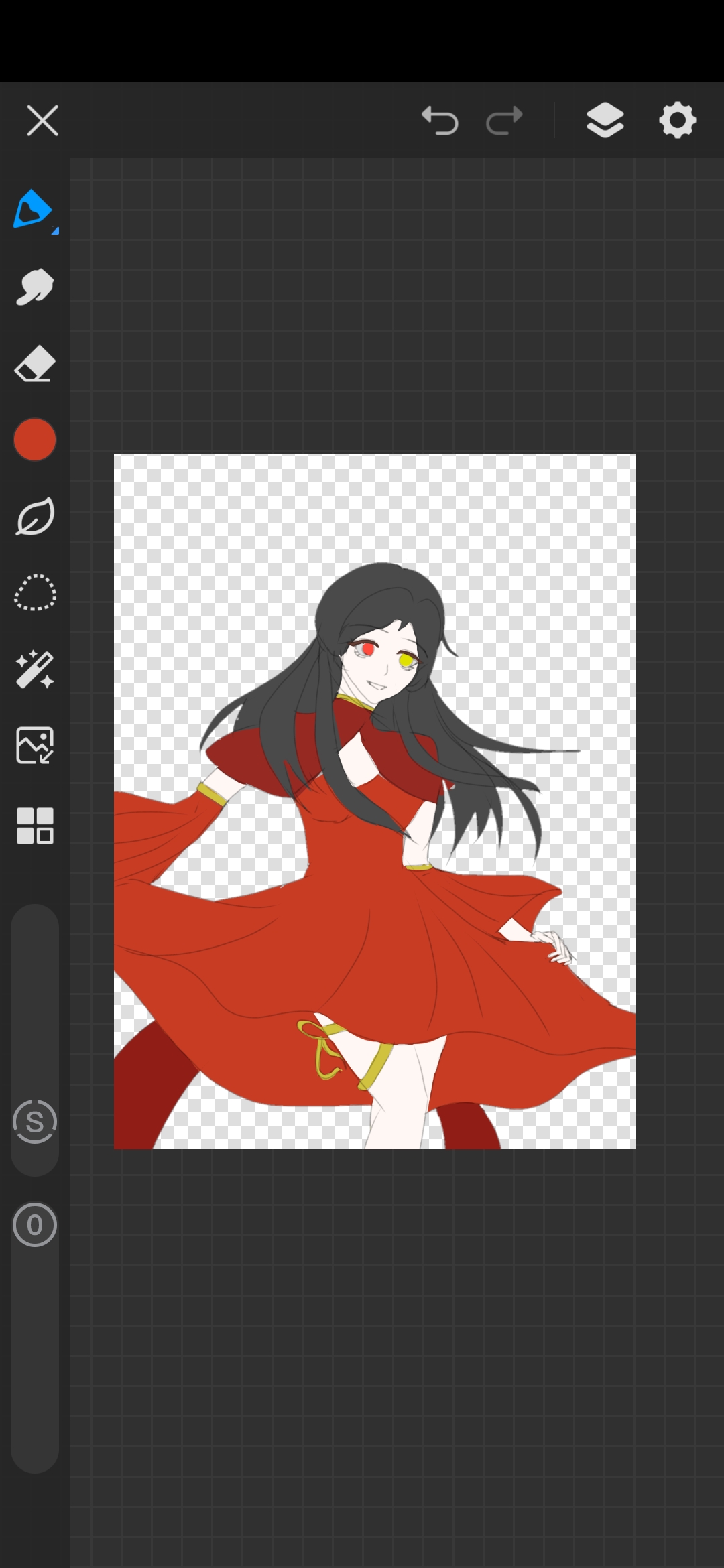Open the Import Image tool

34,746
